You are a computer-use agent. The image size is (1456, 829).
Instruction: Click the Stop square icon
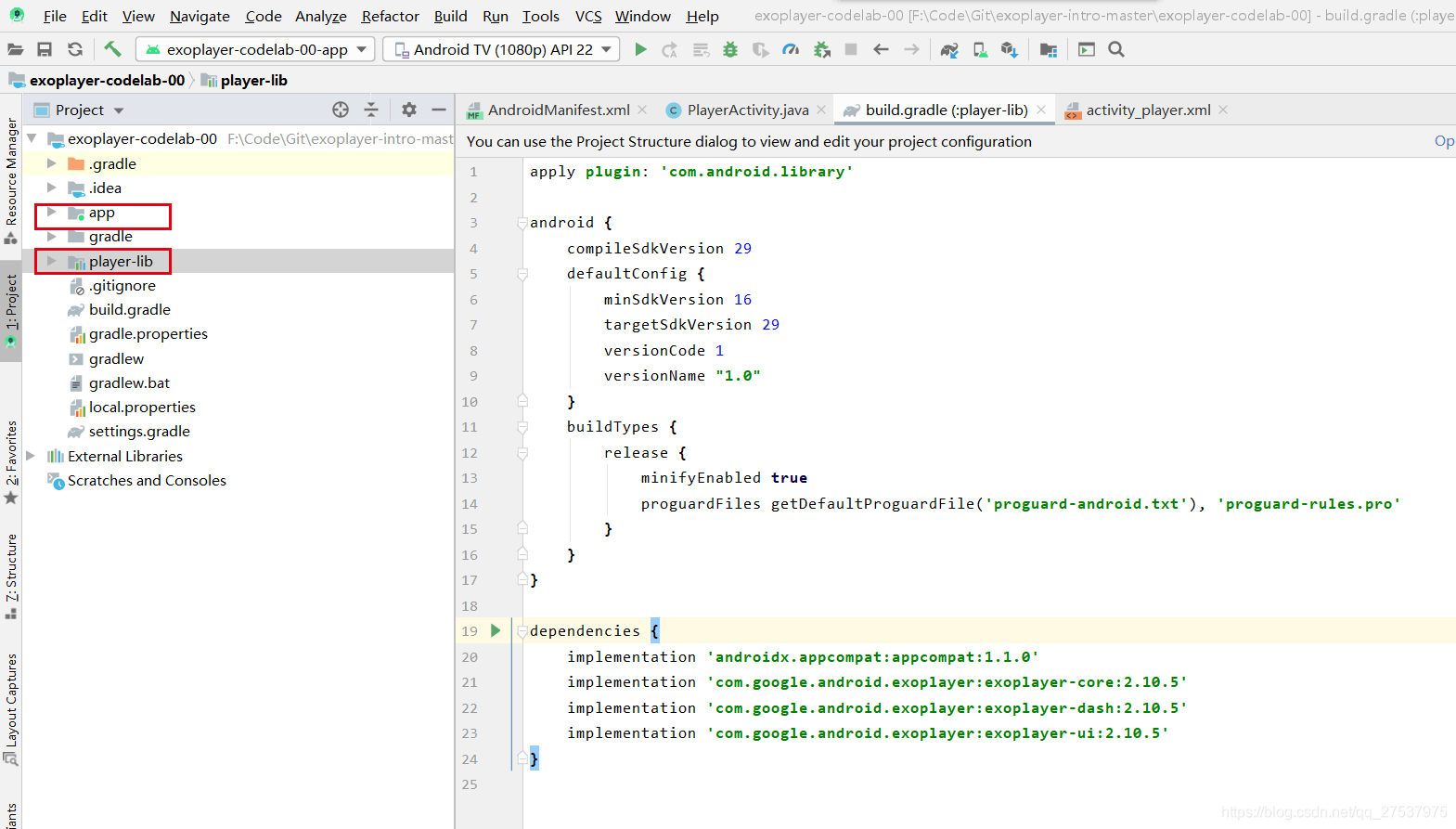tap(851, 49)
